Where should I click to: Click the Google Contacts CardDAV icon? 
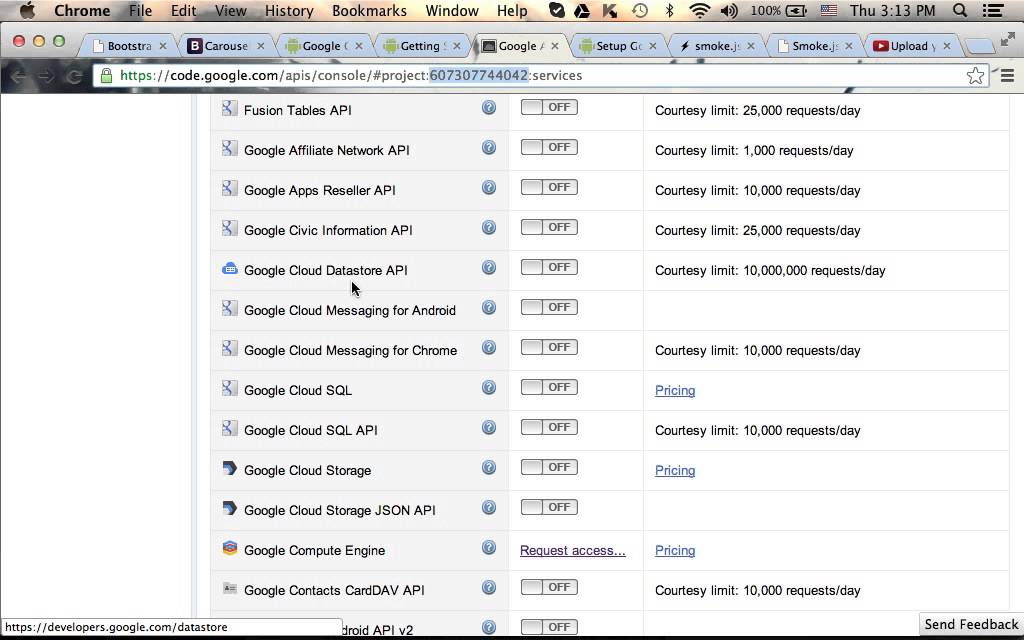(229, 588)
